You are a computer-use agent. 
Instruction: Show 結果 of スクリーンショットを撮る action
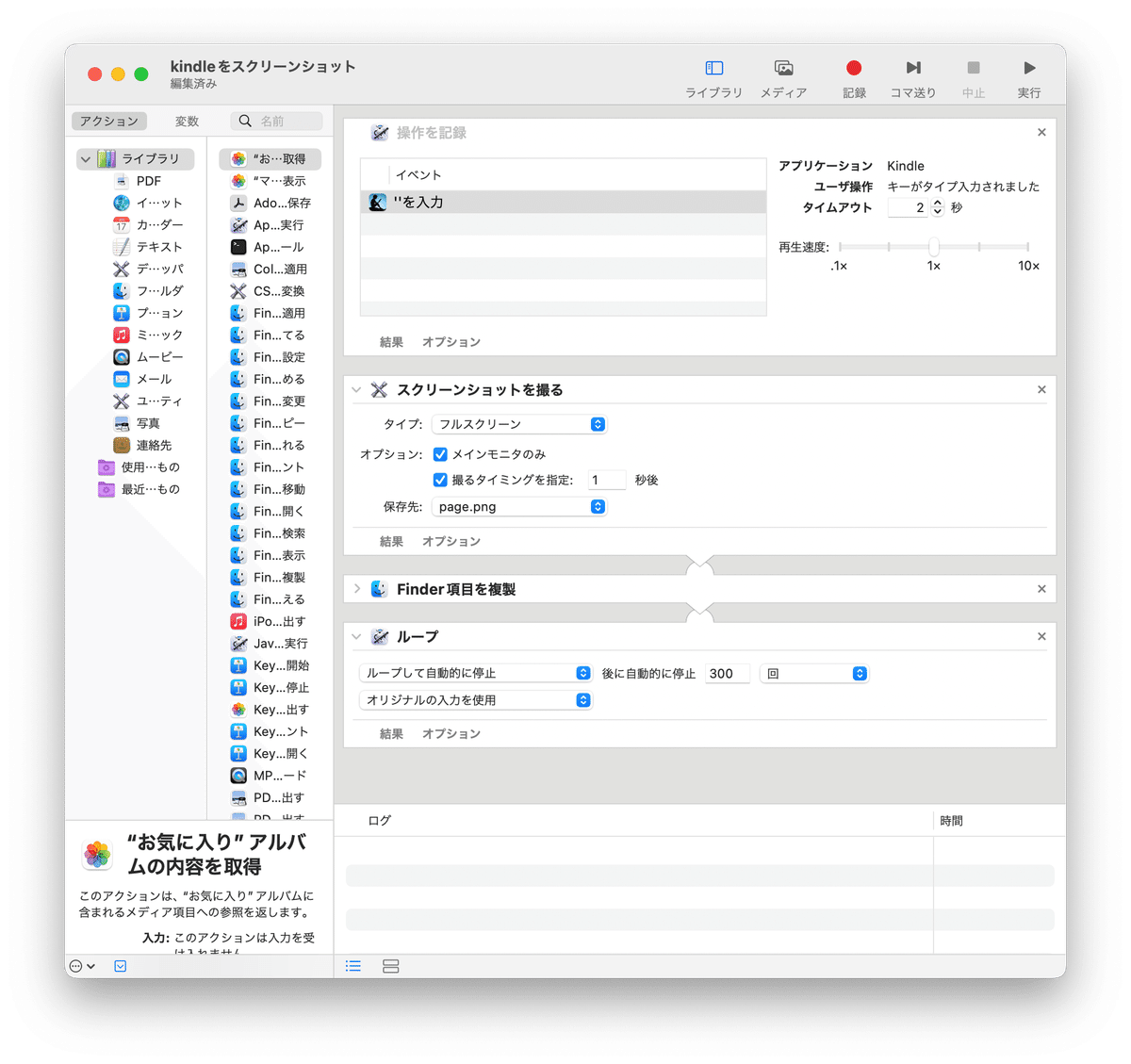391,542
